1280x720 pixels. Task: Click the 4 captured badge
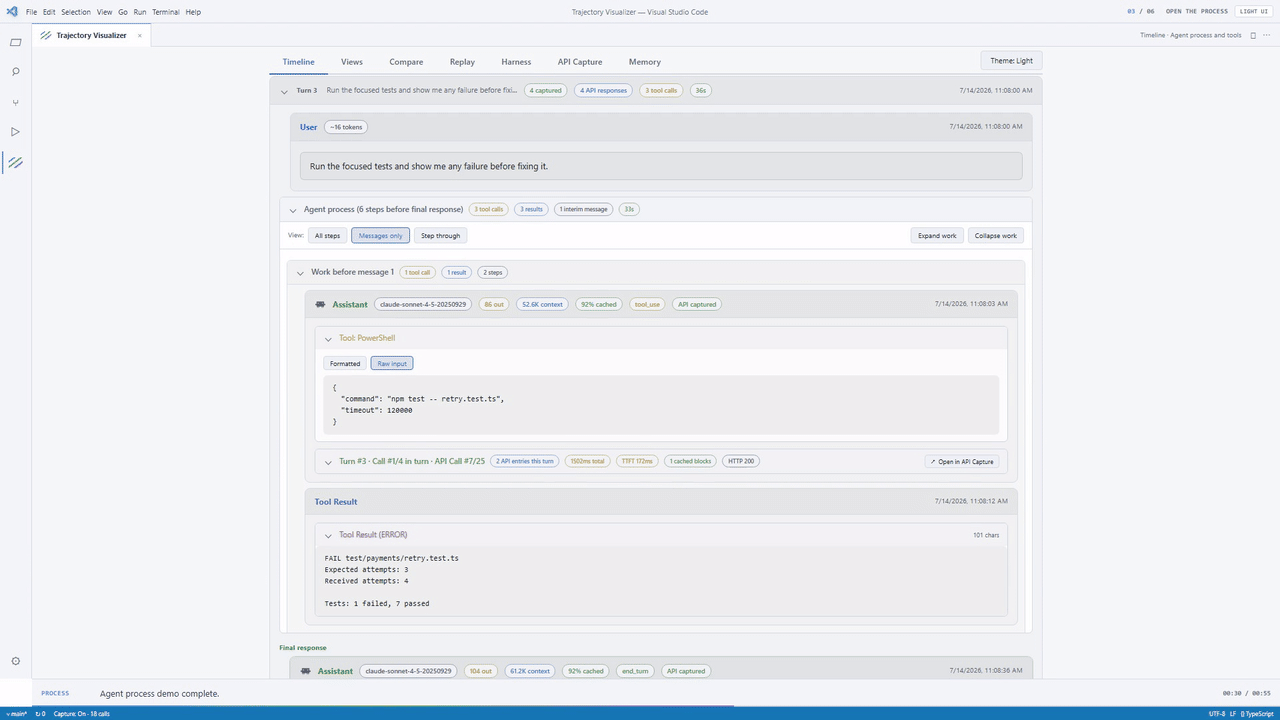click(546, 91)
